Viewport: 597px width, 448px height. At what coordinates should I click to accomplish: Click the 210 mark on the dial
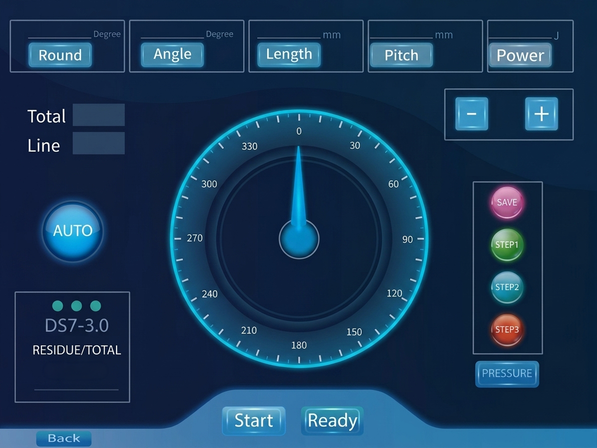(249, 330)
